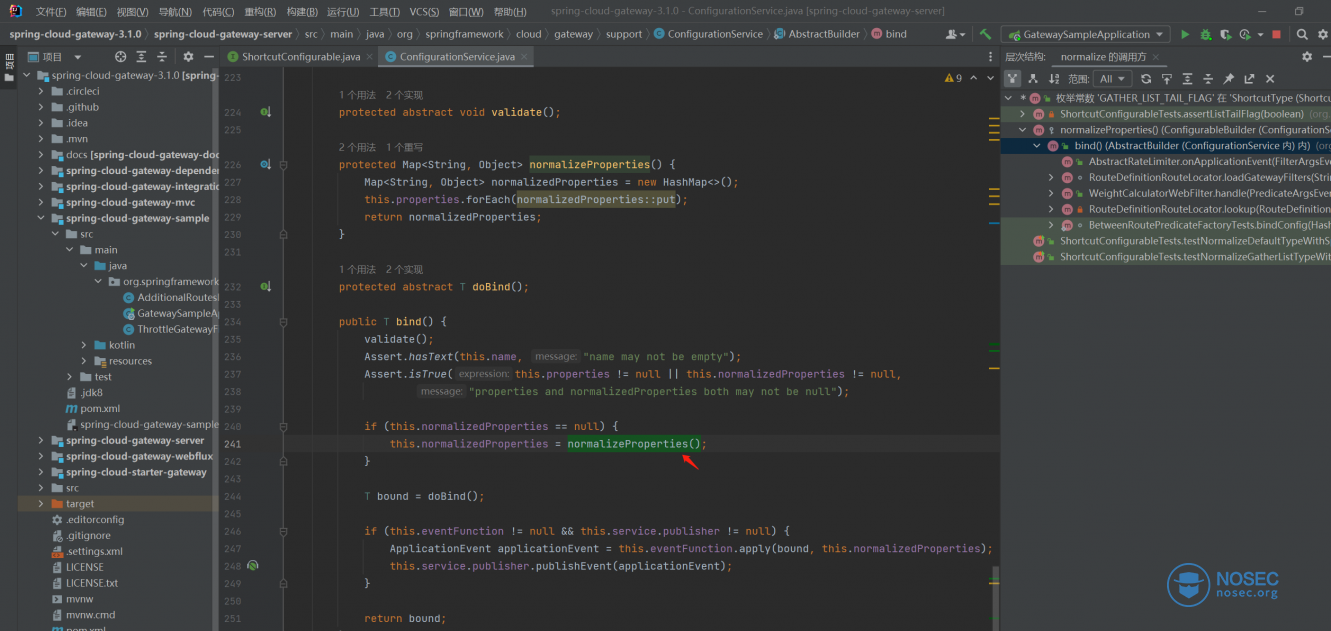Click gutter marker icon at line 232
This screenshot has width=1331, height=631.
point(265,286)
